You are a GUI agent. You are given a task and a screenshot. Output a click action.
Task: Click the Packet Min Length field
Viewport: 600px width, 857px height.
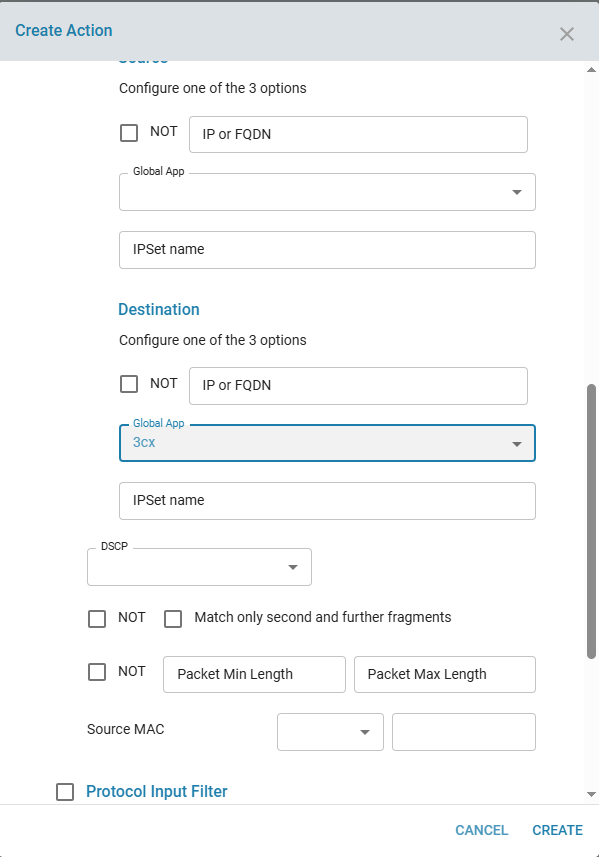(254, 674)
